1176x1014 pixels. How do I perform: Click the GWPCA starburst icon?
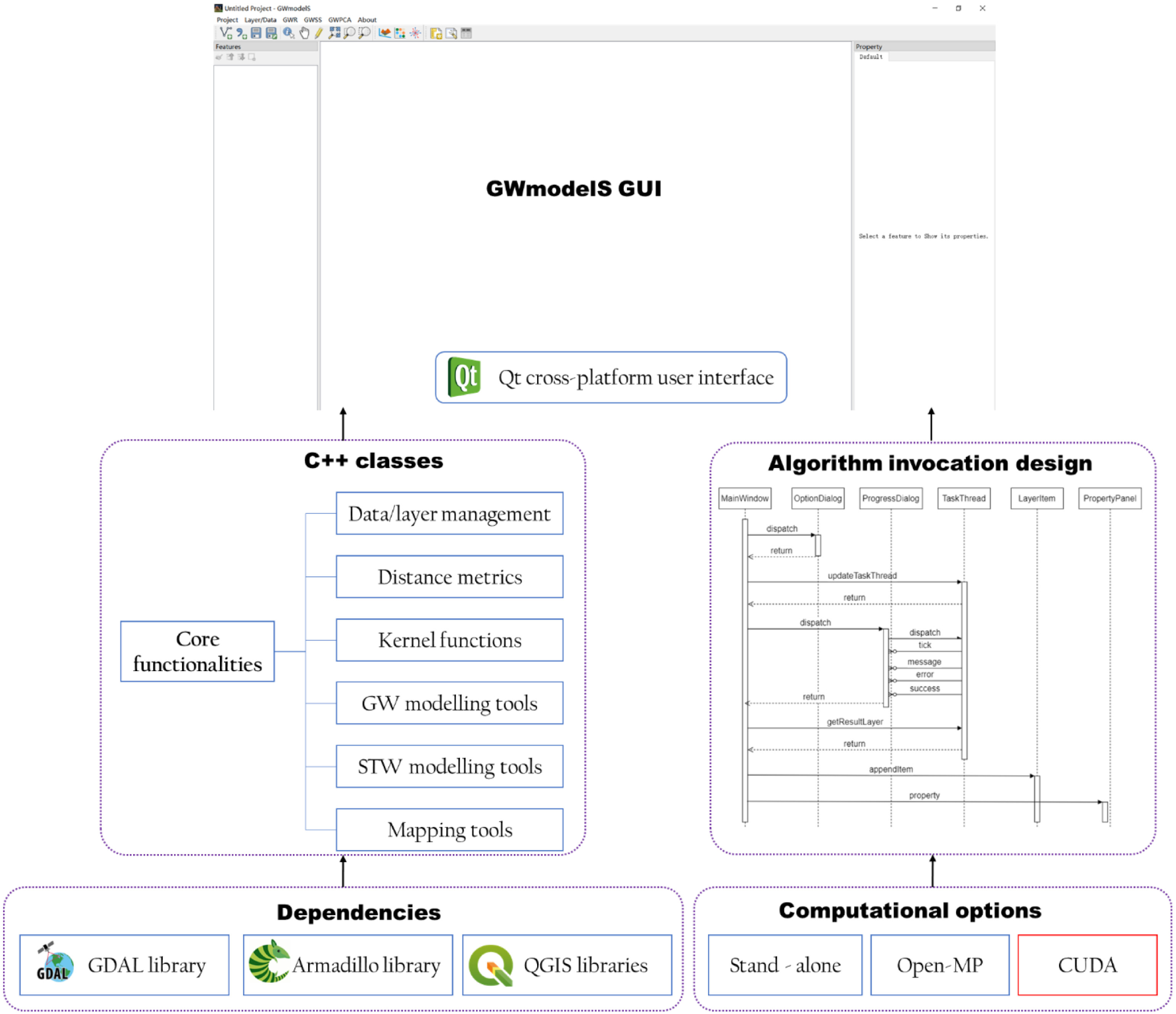pos(415,33)
